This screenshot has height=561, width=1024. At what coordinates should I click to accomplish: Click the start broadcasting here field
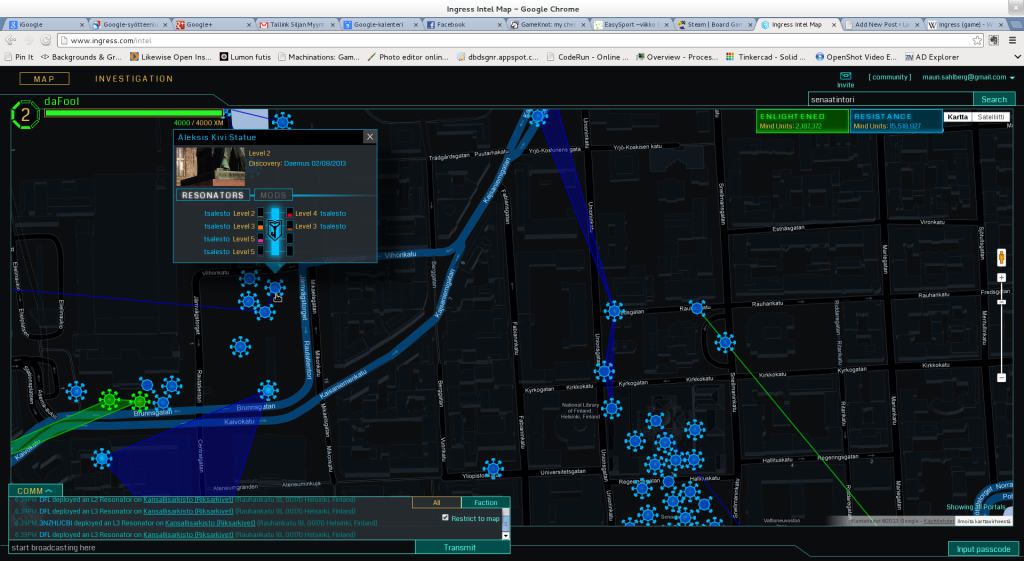point(212,547)
